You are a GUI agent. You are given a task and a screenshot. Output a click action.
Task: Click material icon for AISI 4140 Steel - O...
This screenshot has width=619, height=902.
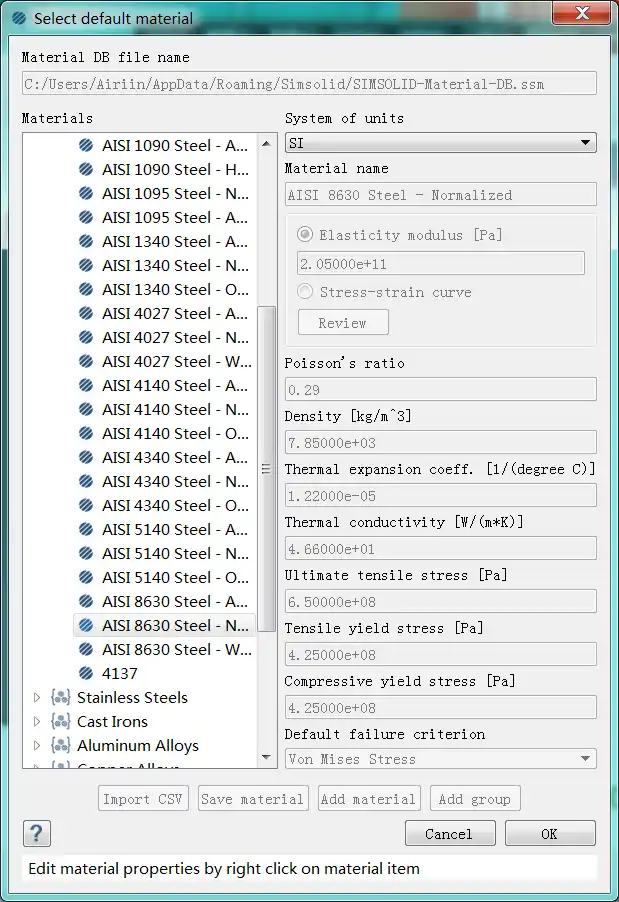coord(86,433)
